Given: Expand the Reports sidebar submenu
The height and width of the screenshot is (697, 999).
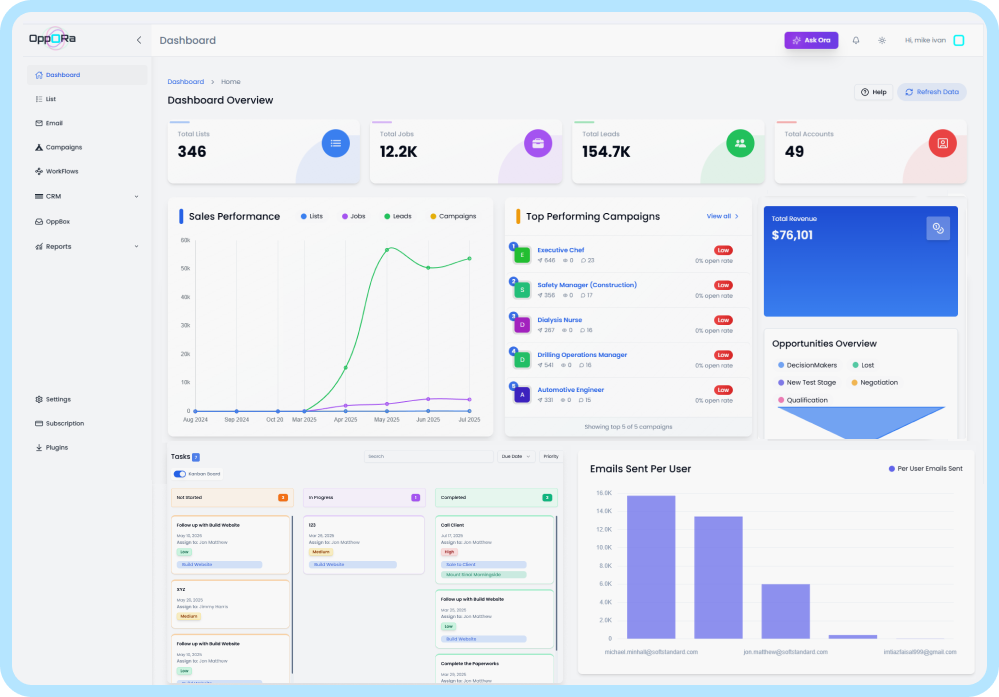Looking at the screenshot, I should pyautogui.click(x=137, y=246).
